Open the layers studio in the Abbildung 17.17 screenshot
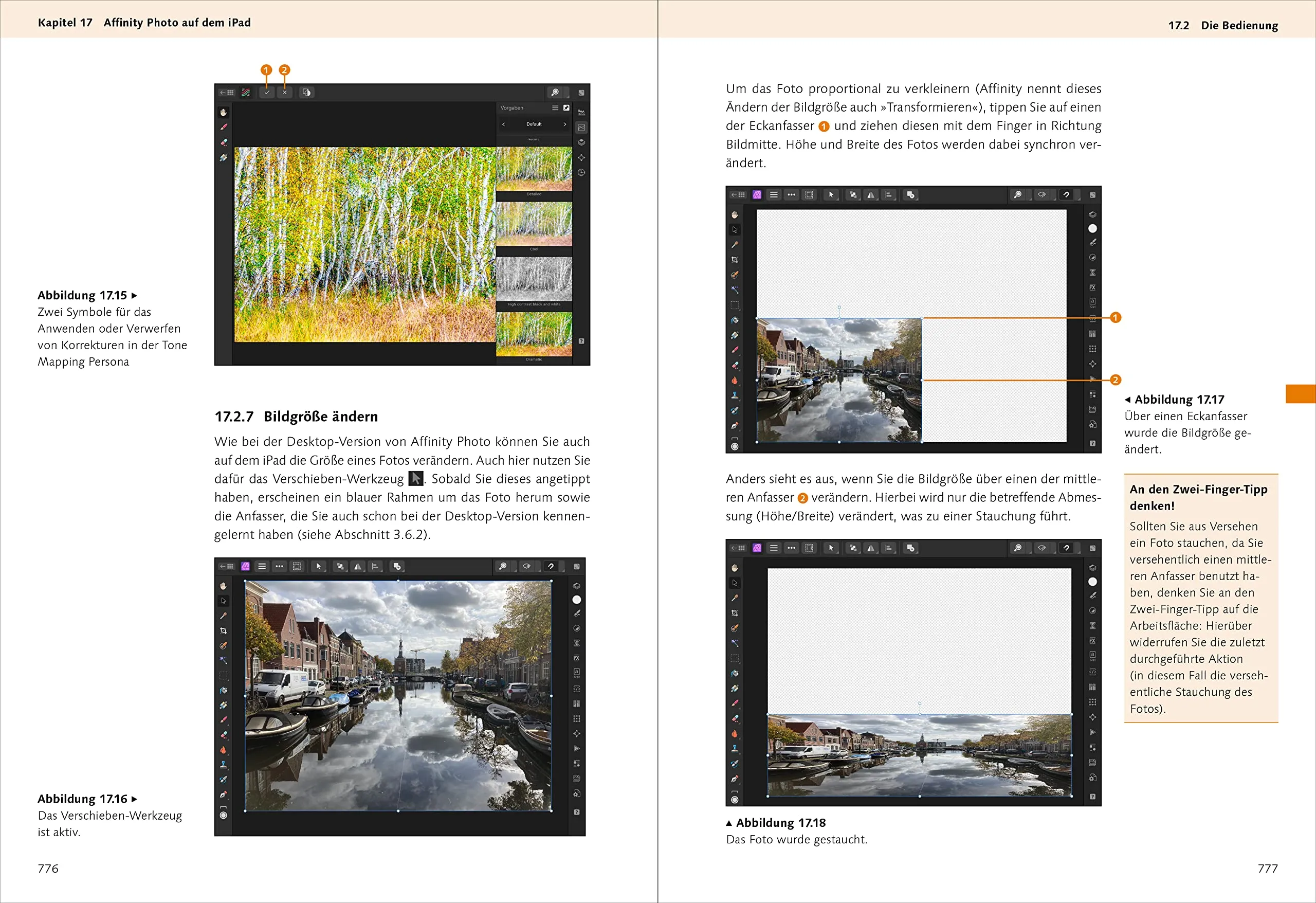Image resolution: width=1316 pixels, height=903 pixels. (x=1092, y=214)
